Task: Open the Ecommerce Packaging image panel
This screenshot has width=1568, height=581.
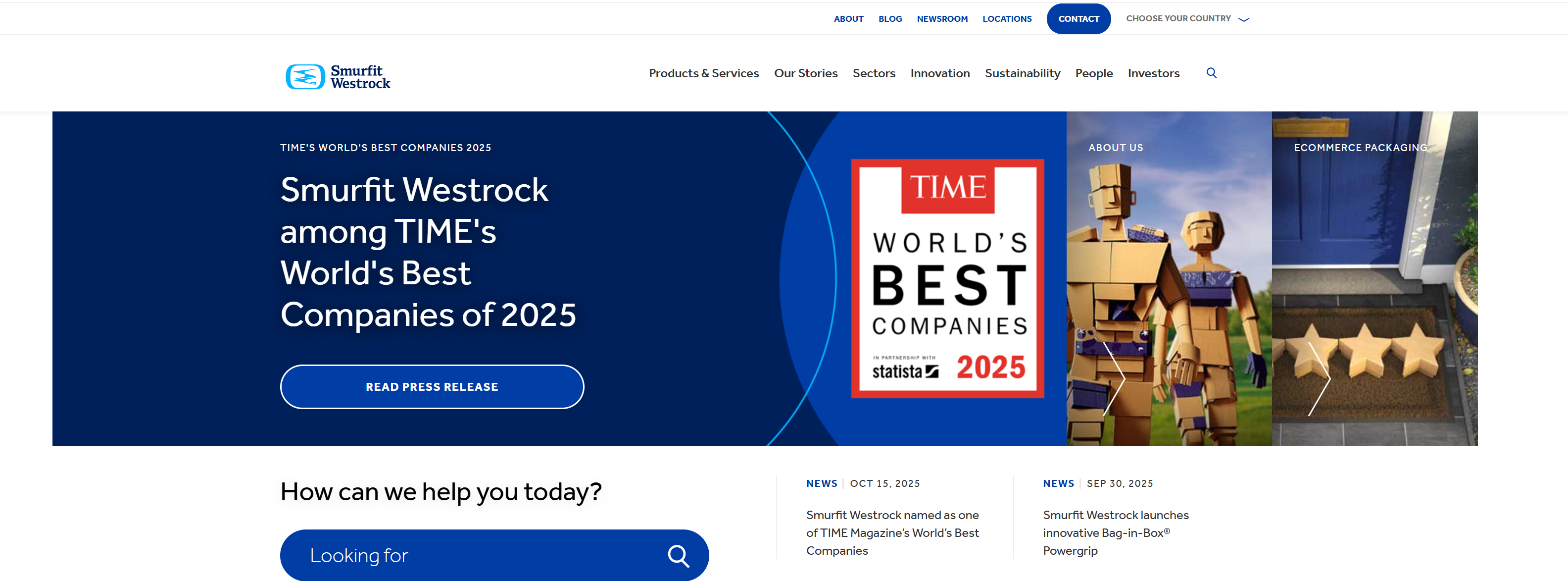Action: pyautogui.click(x=1374, y=256)
